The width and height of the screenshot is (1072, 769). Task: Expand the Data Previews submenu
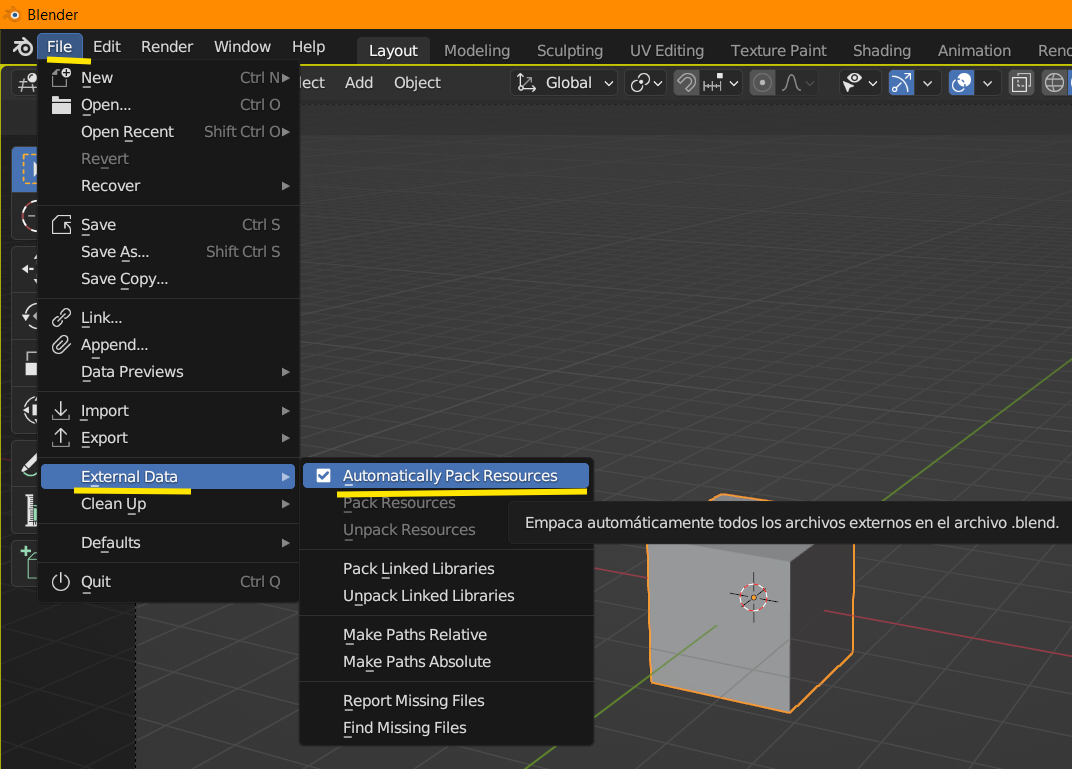[171, 371]
